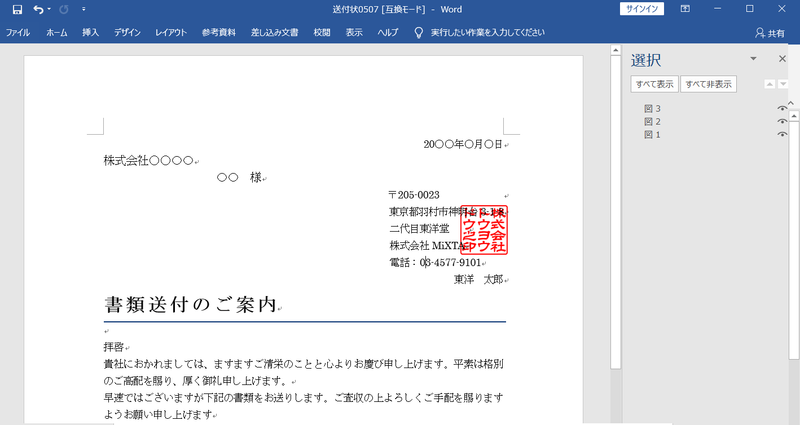Screen dimensions: 800x425
Task: Click the salutation 拝啓
Action: pos(114,347)
